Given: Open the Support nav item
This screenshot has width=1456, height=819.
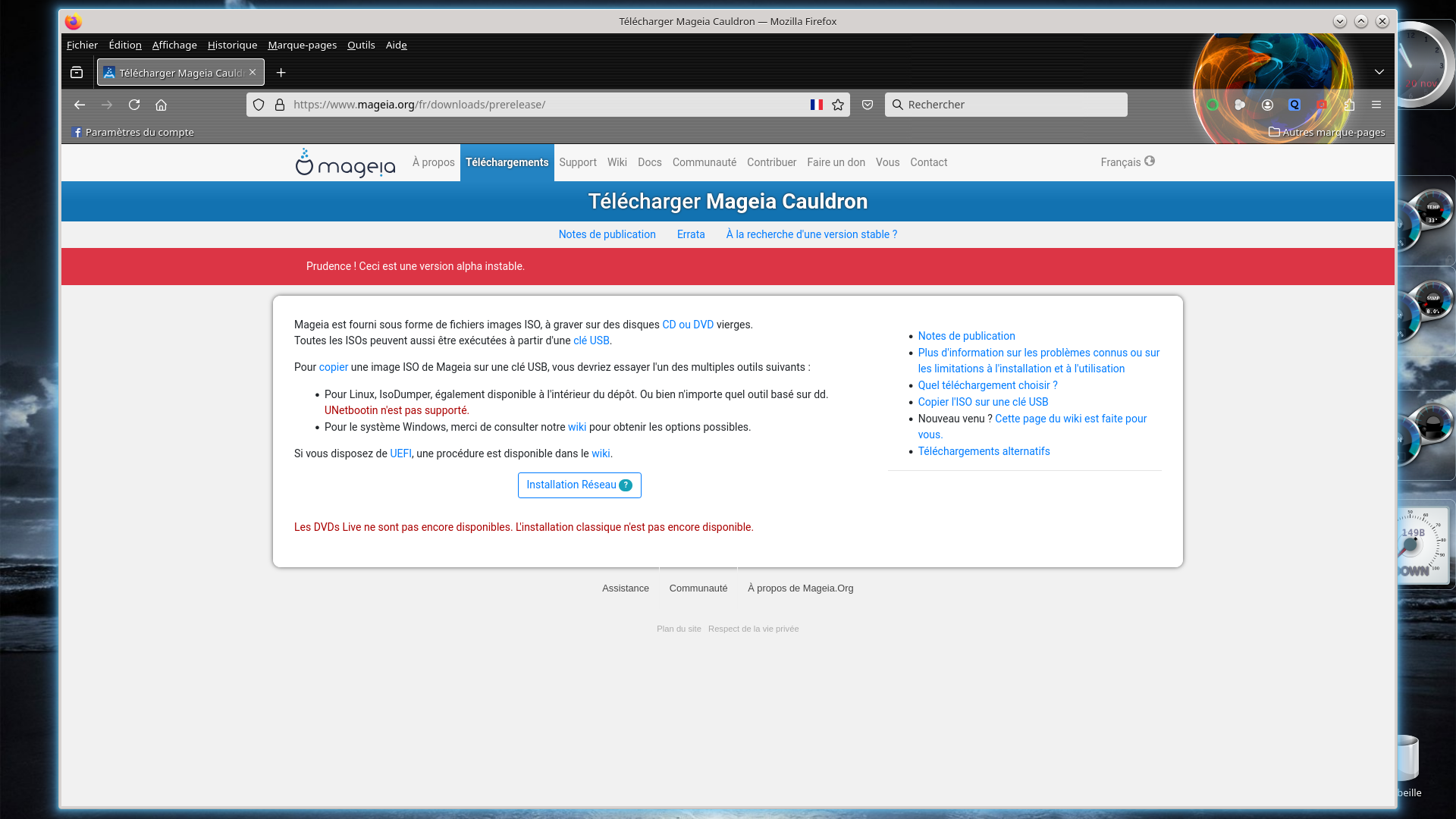Looking at the screenshot, I should (578, 162).
